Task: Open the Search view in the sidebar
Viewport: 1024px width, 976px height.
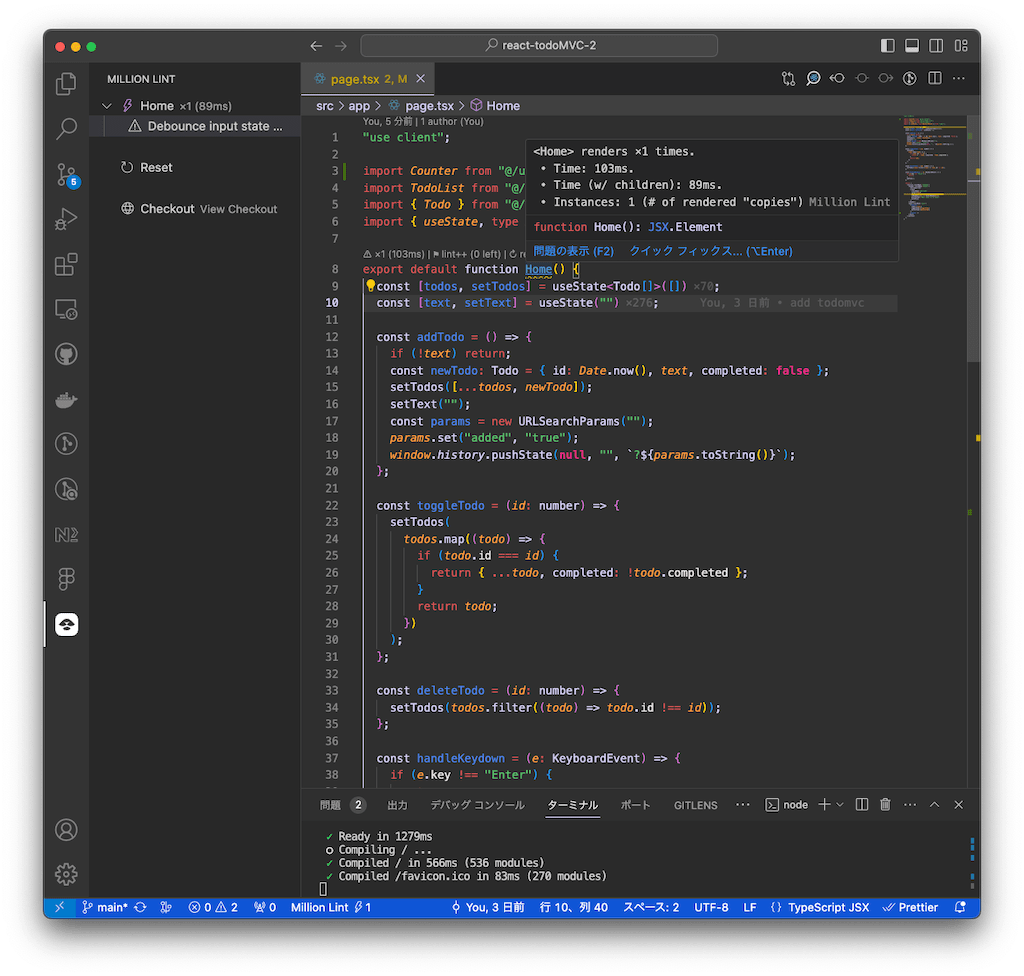Action: click(x=66, y=128)
